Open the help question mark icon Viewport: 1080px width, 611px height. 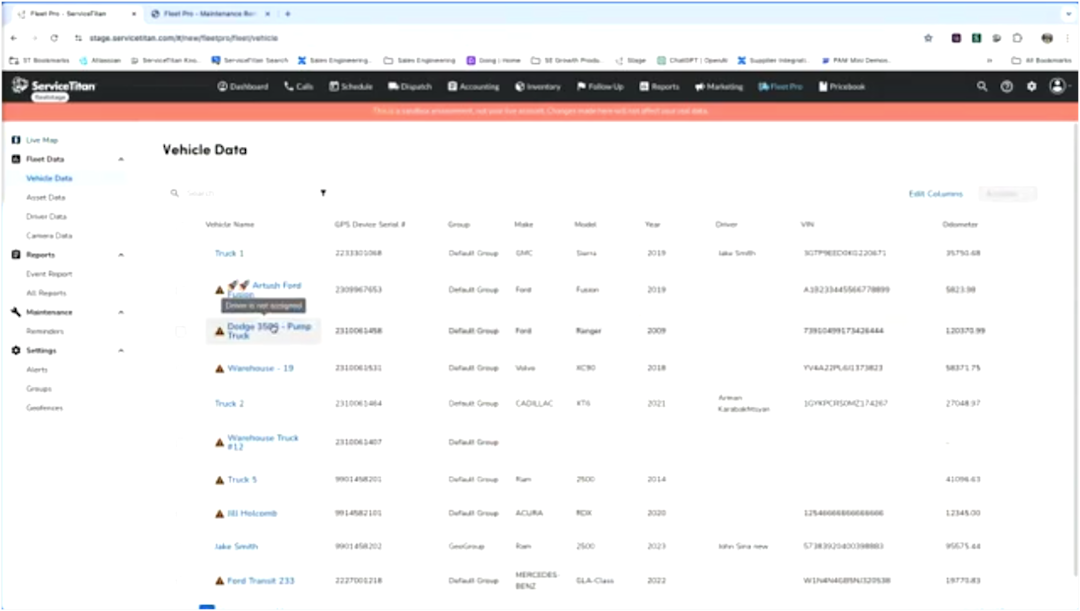(x=1006, y=86)
